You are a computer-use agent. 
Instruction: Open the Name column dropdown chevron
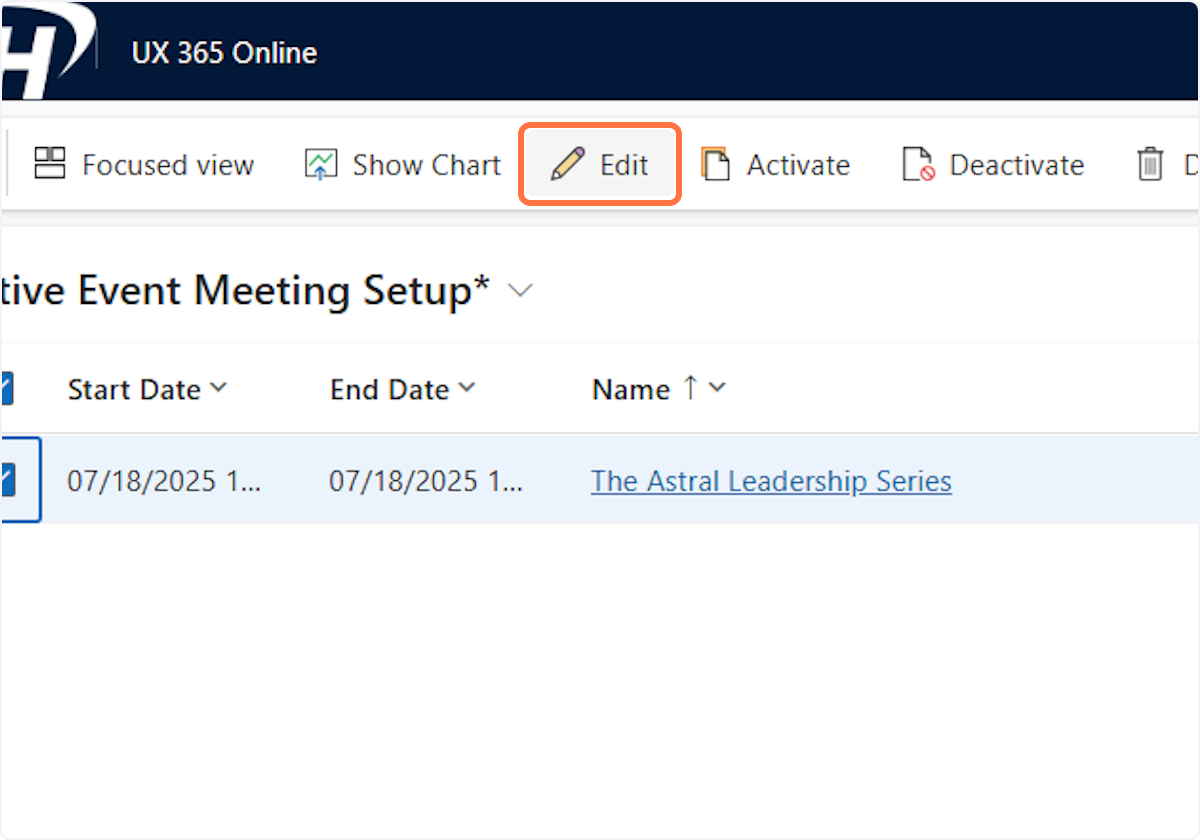716,388
